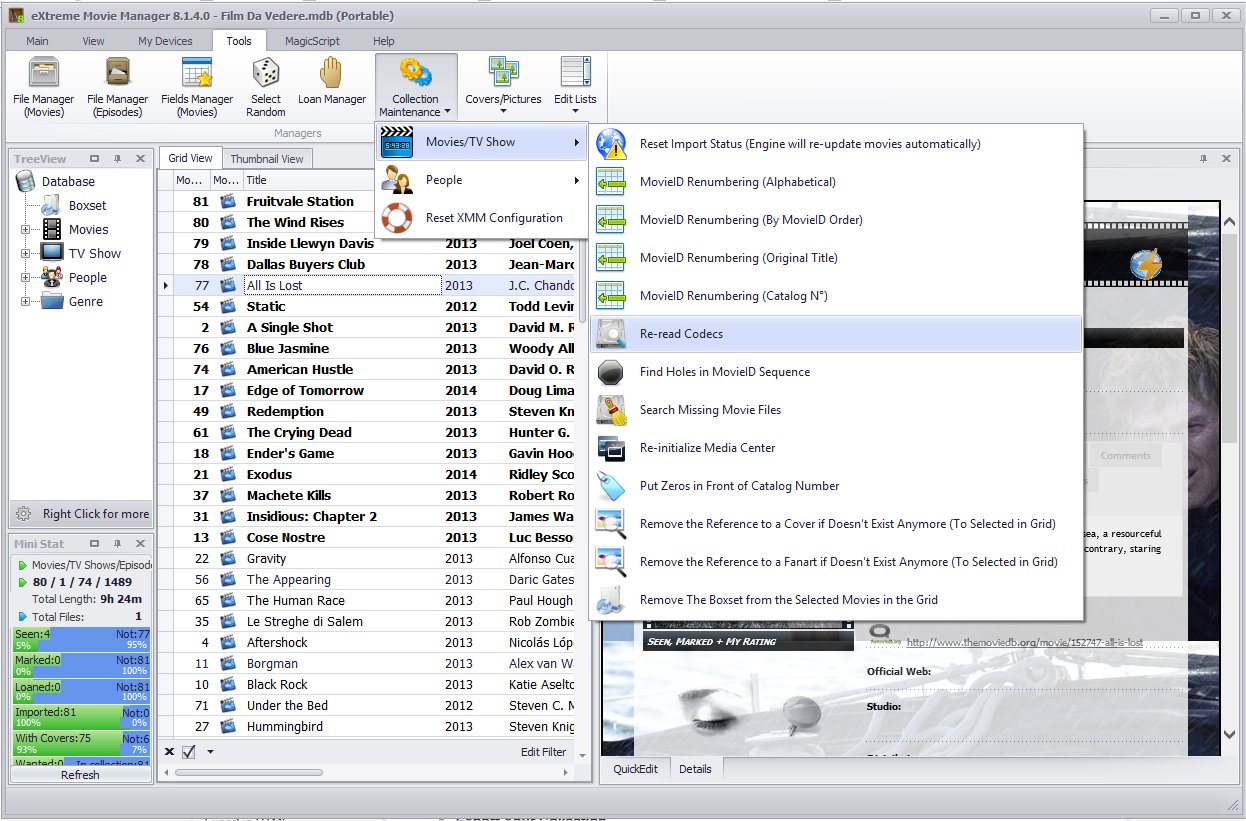The width and height of the screenshot is (1246, 821).
Task: Remove the filter with the X icon
Action: pos(169,752)
